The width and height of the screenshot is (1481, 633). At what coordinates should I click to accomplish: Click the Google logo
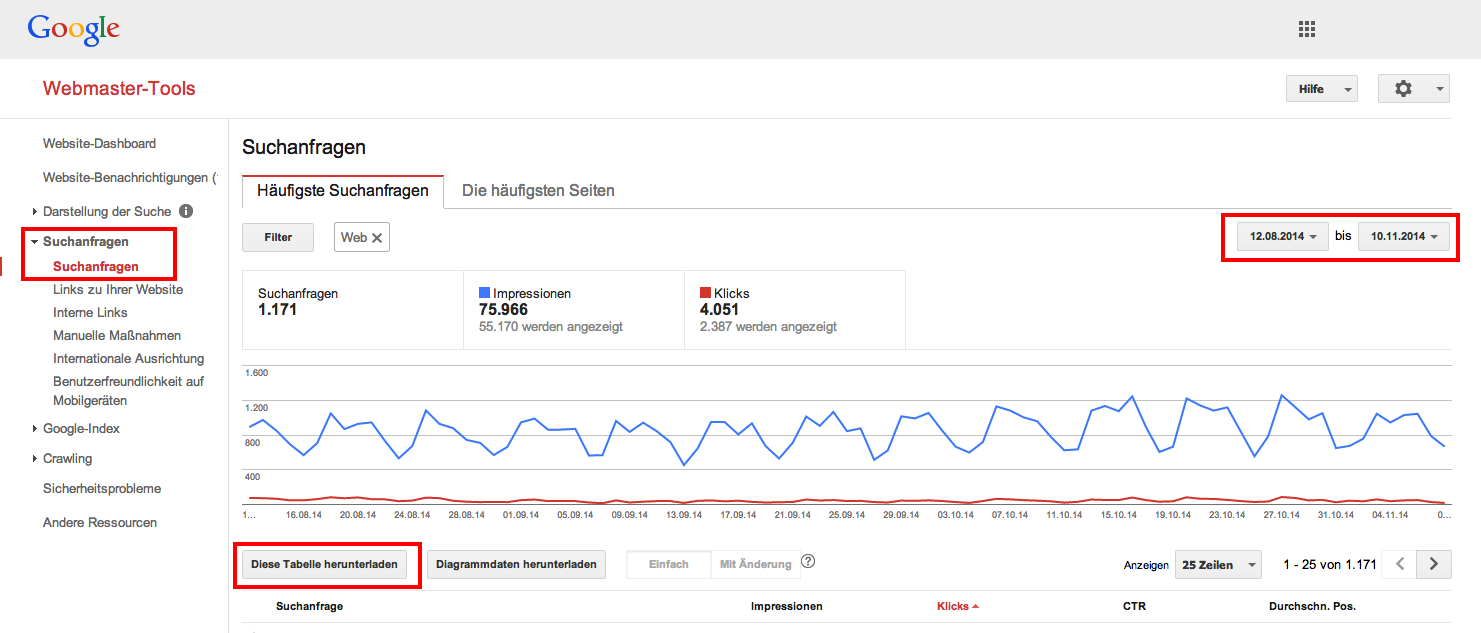click(74, 30)
